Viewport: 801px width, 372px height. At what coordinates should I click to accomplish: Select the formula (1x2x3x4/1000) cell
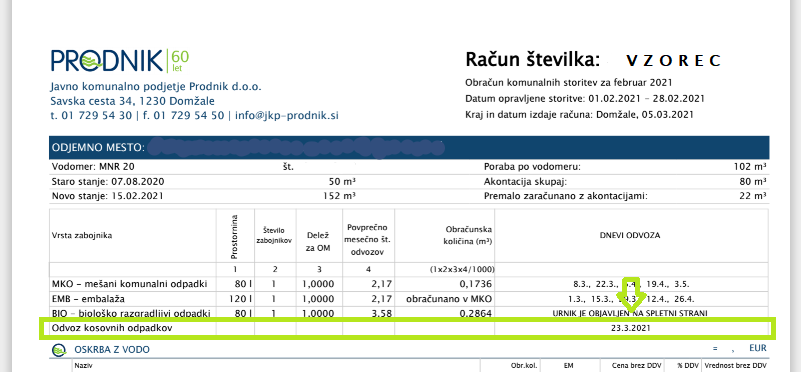coord(462,269)
